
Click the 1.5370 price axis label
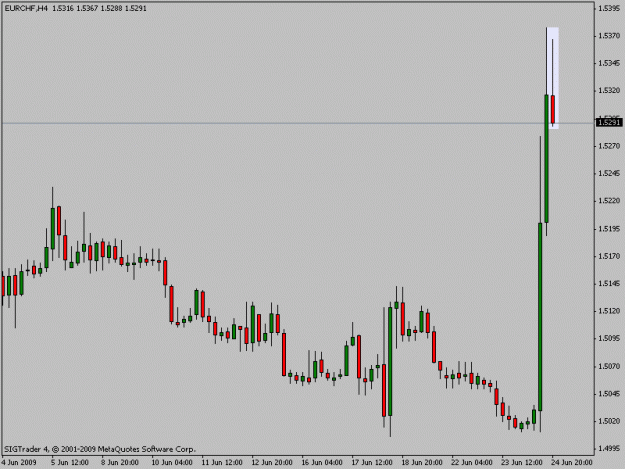tap(609, 36)
